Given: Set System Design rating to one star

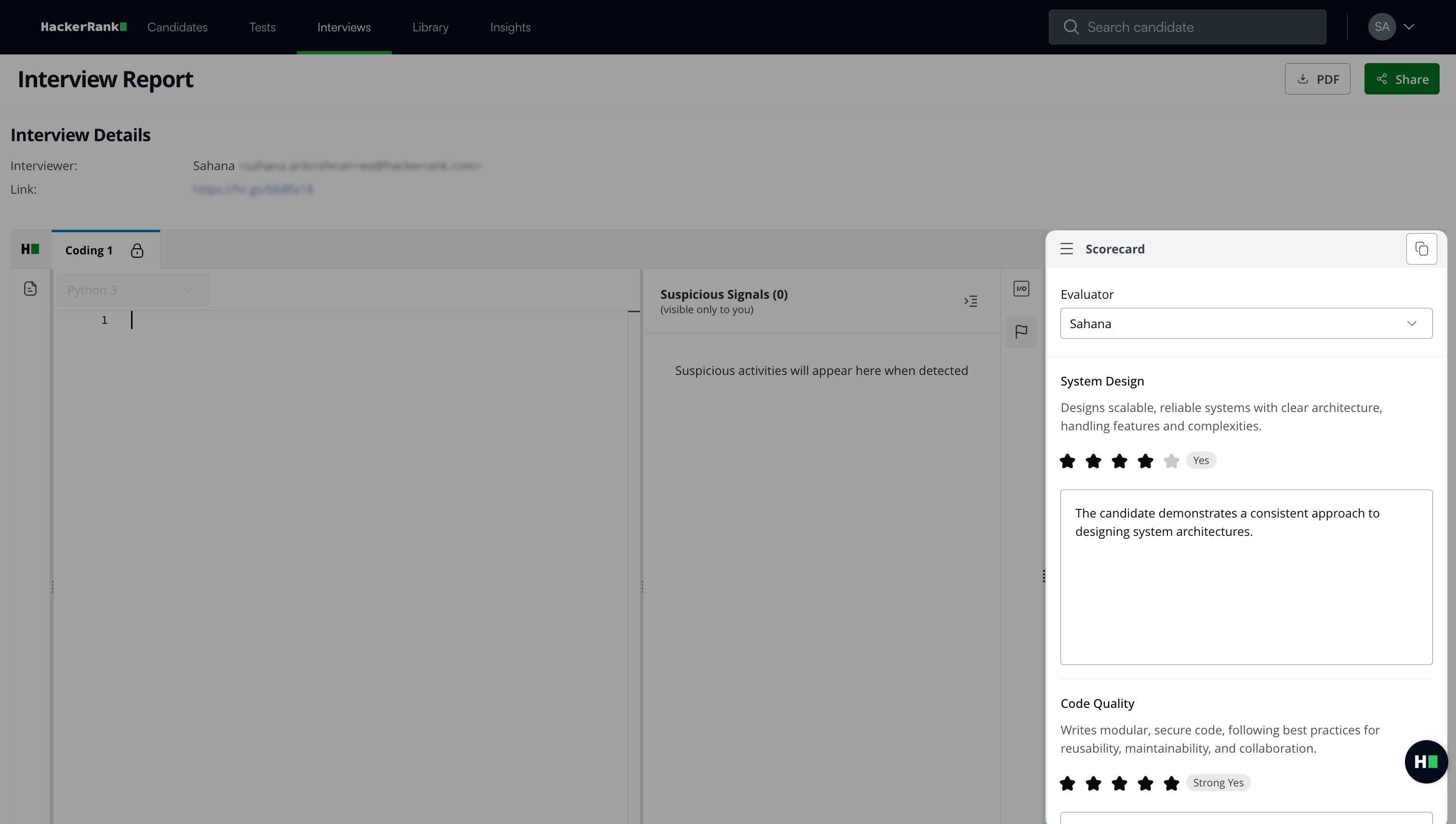Looking at the screenshot, I should (x=1067, y=461).
